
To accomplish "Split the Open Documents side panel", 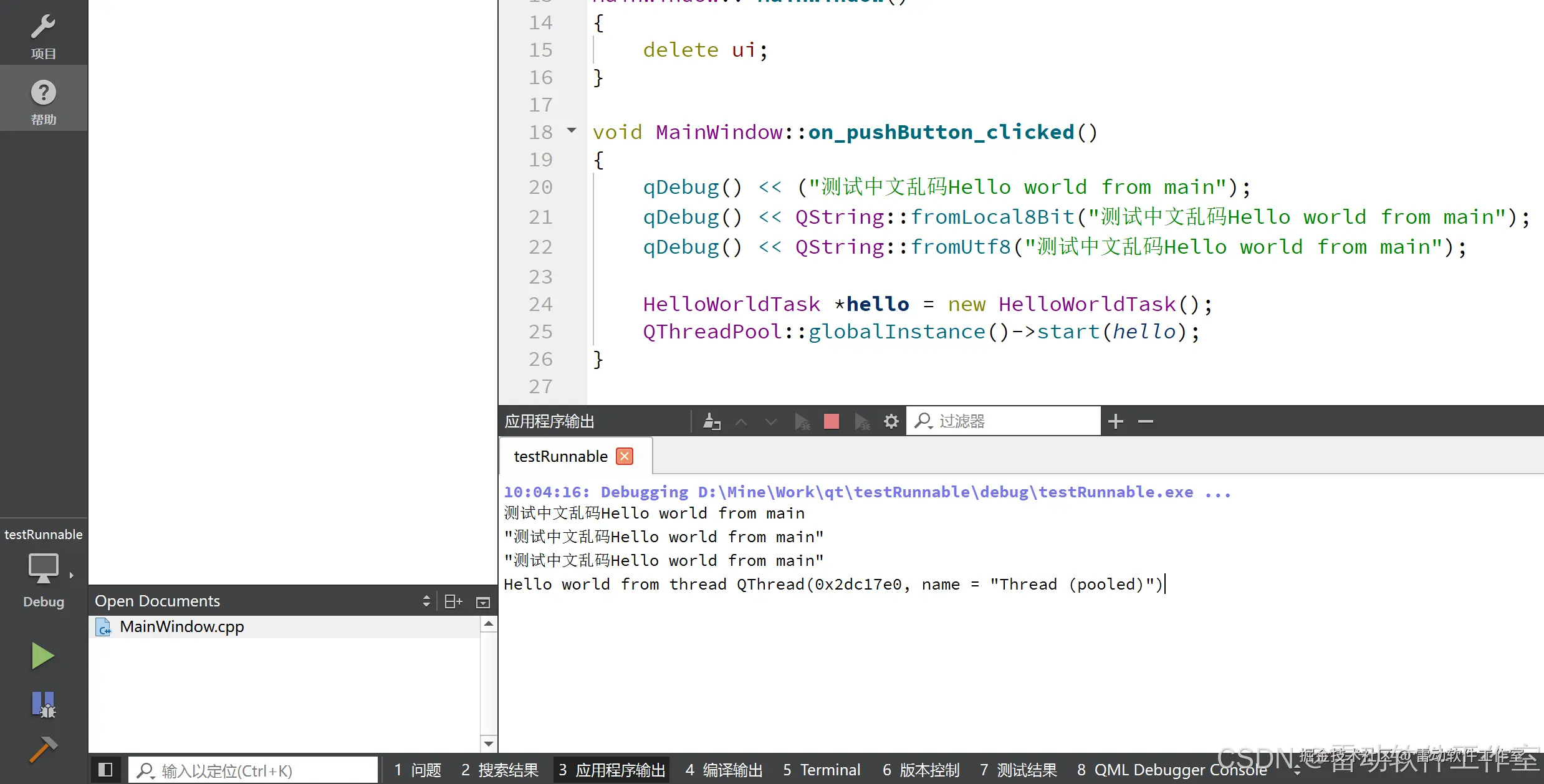I will (x=453, y=601).
